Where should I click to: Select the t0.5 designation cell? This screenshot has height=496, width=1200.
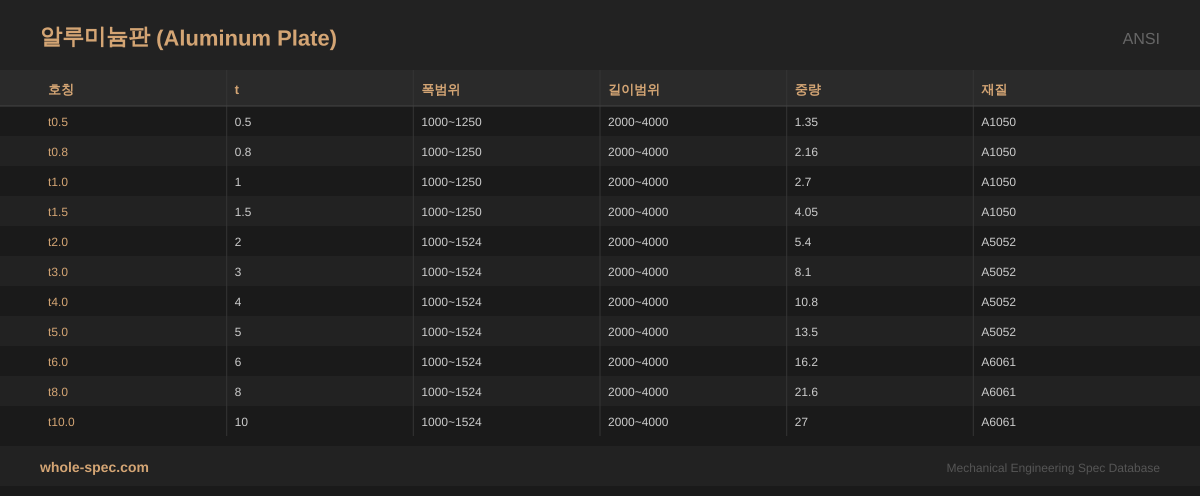click(58, 122)
